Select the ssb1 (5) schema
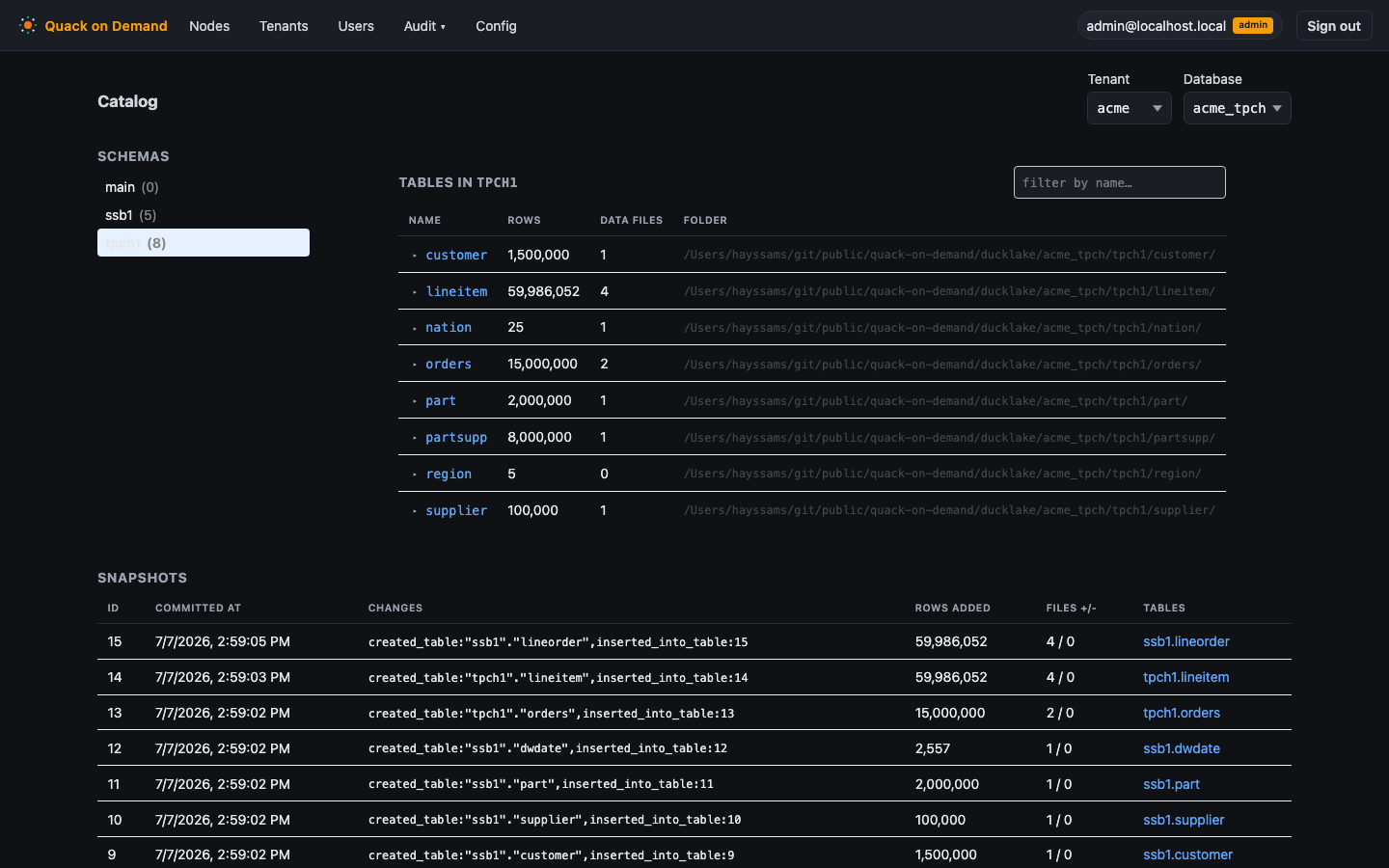Screen dimensions: 1389x868 click(204, 215)
